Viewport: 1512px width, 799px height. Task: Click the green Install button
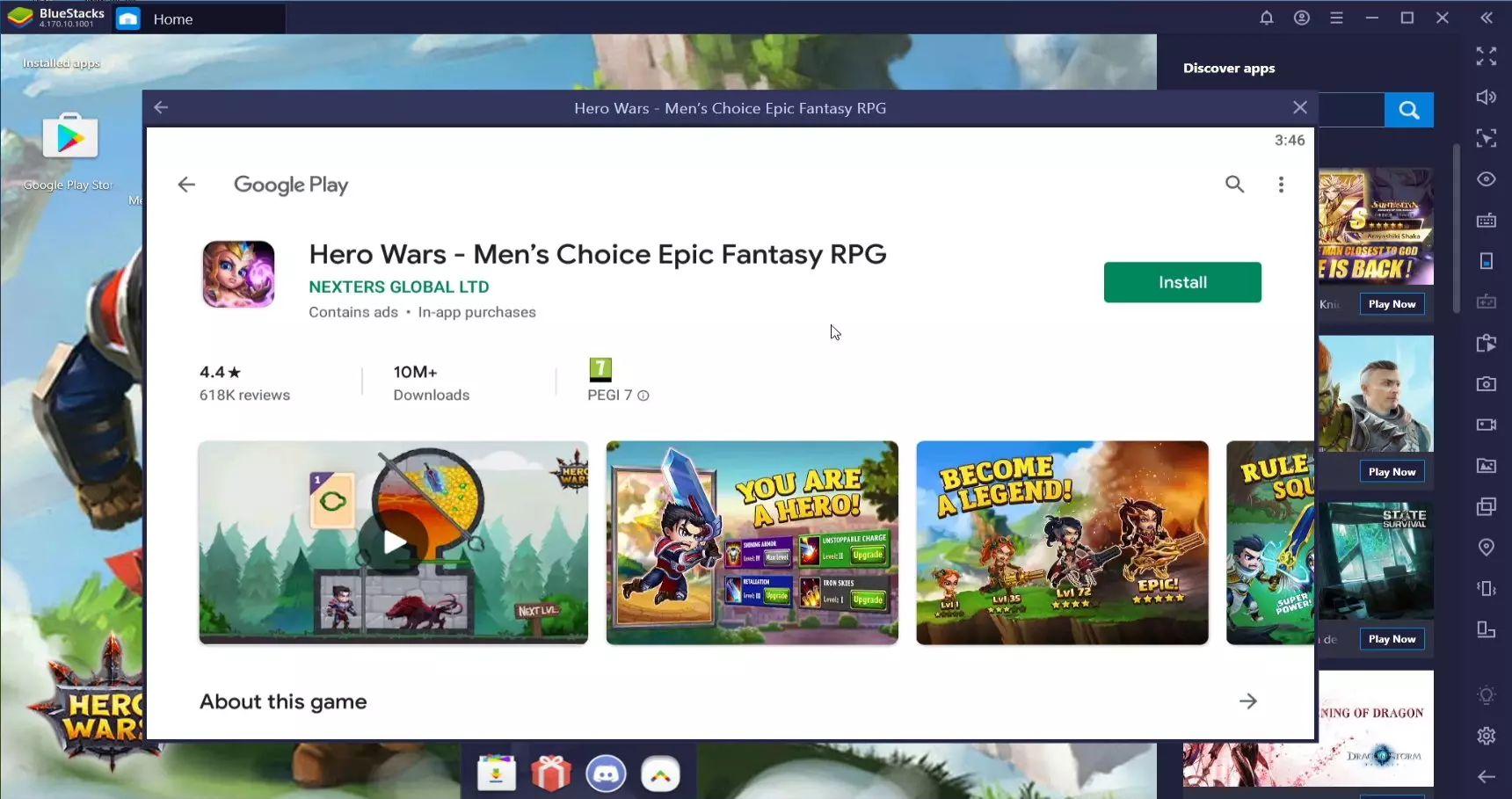[x=1181, y=282]
